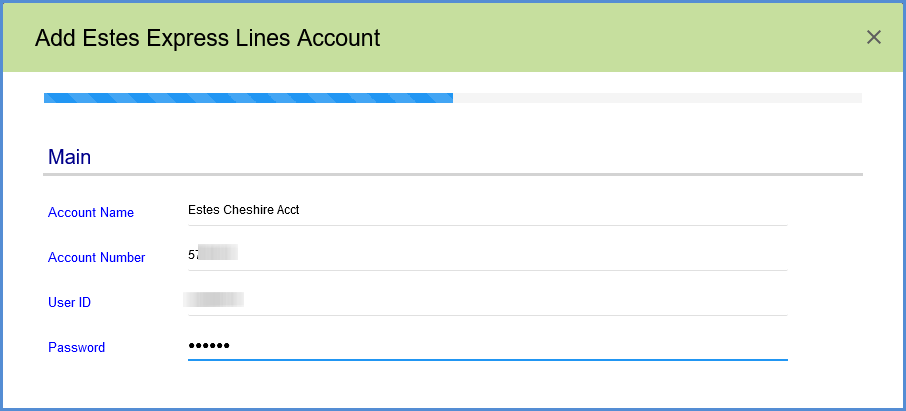Click the 'Estes Cheshire Acct' text

[243, 210]
